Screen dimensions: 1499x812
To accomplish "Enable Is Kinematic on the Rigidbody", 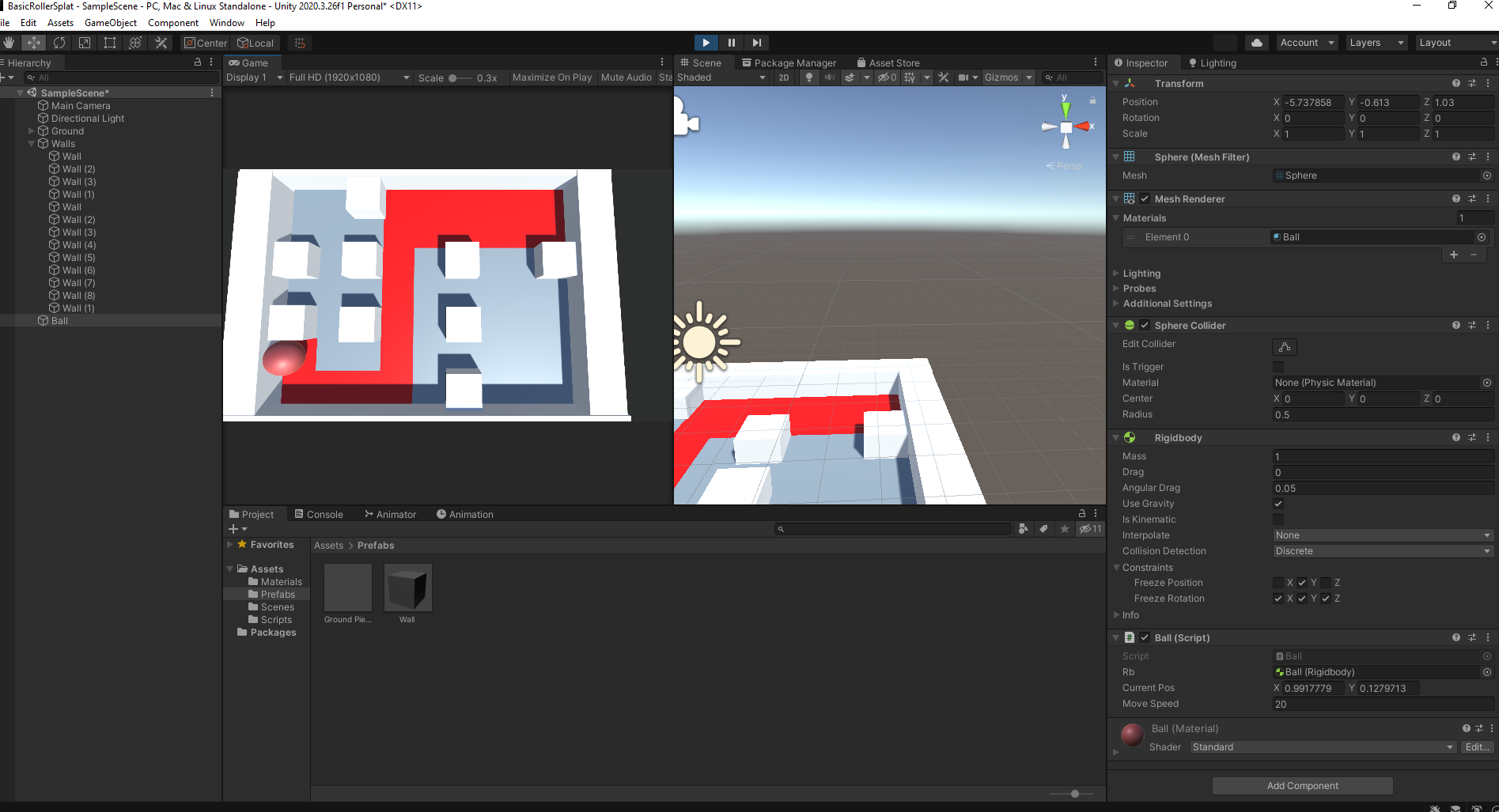I will 1278,519.
